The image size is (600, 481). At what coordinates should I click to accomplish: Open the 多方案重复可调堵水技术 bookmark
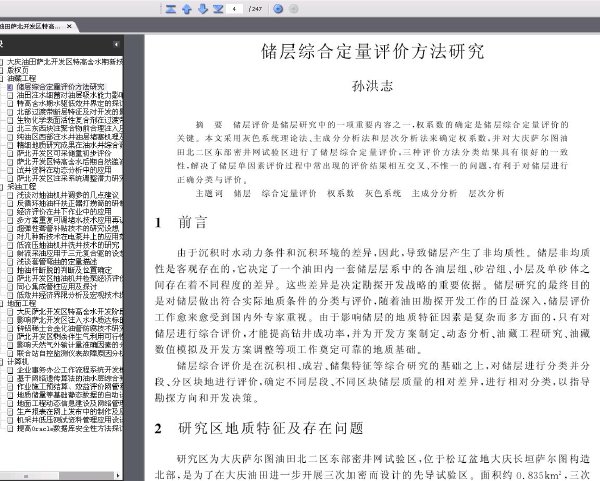(70, 220)
